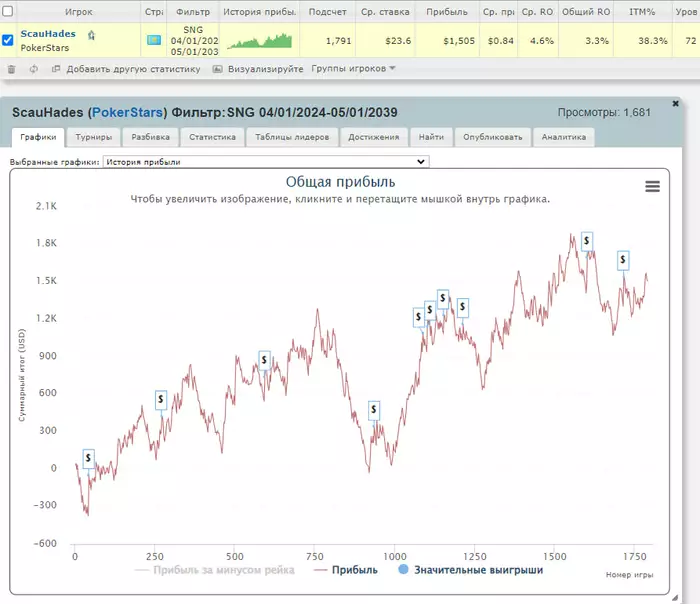Click the refresh icon beside the trash
The width and height of the screenshot is (700, 604).
click(x=33, y=69)
